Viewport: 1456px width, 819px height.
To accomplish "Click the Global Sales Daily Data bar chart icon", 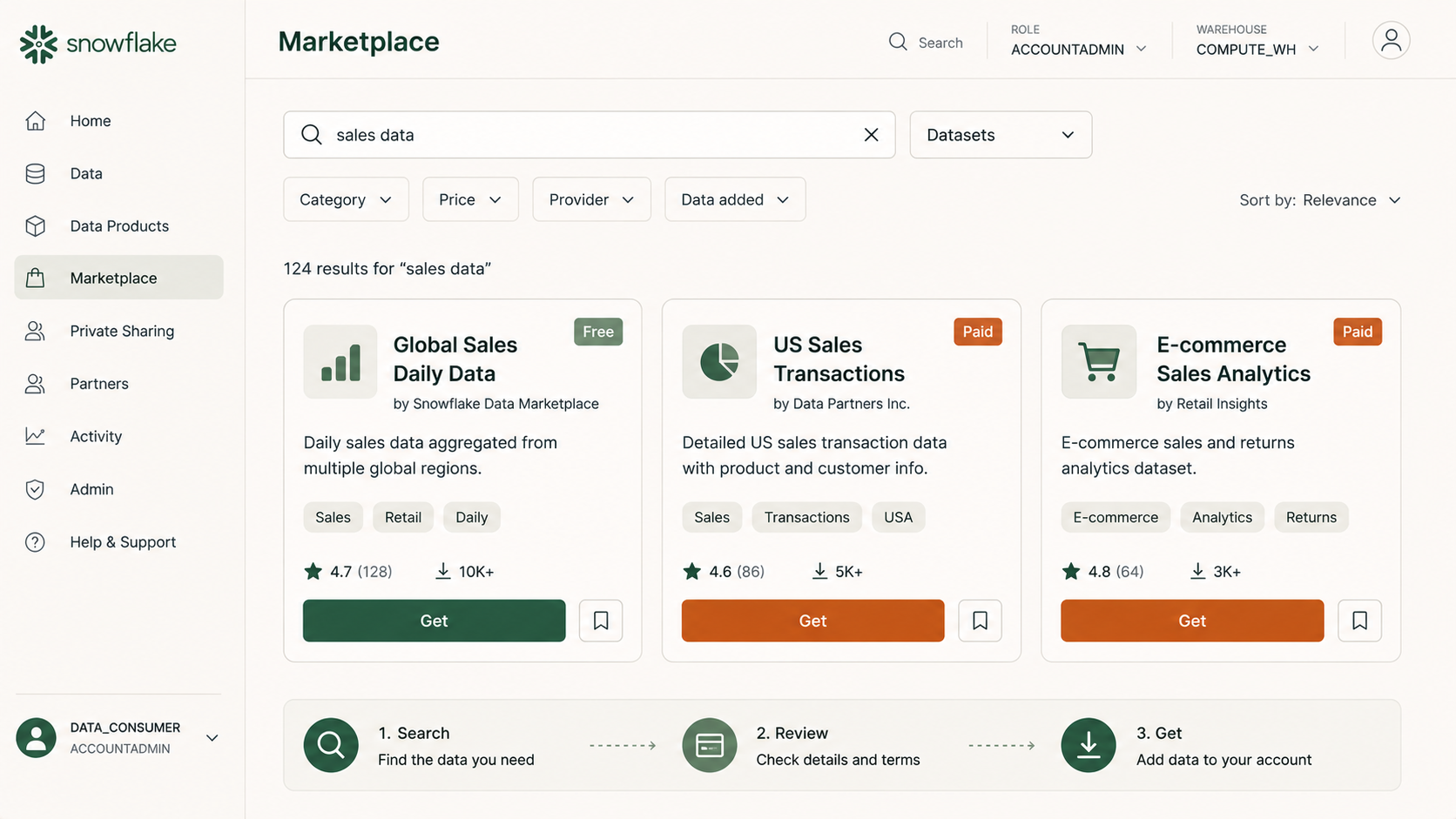I will click(340, 362).
